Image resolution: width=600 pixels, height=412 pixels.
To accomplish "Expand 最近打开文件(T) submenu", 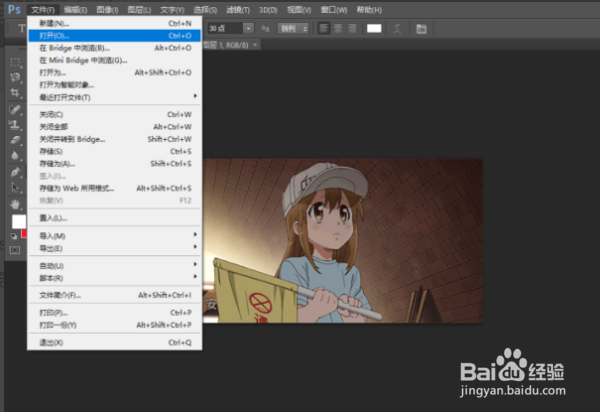I will (114, 98).
